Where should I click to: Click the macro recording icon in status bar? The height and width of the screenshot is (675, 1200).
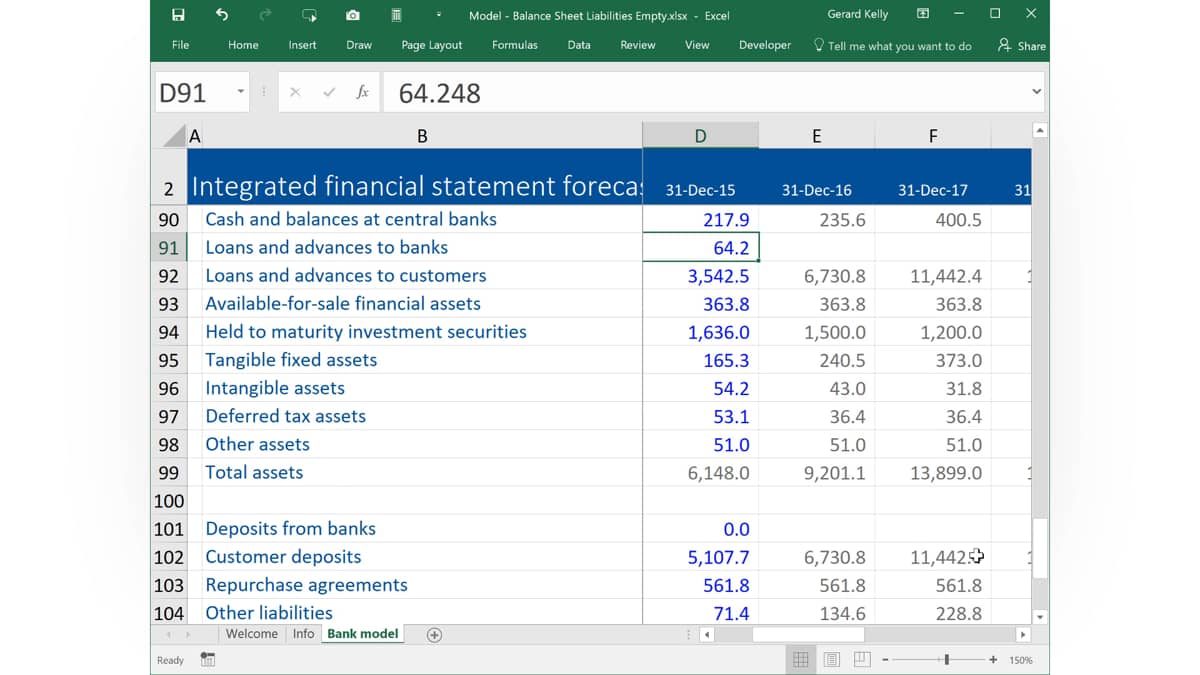(x=208, y=660)
